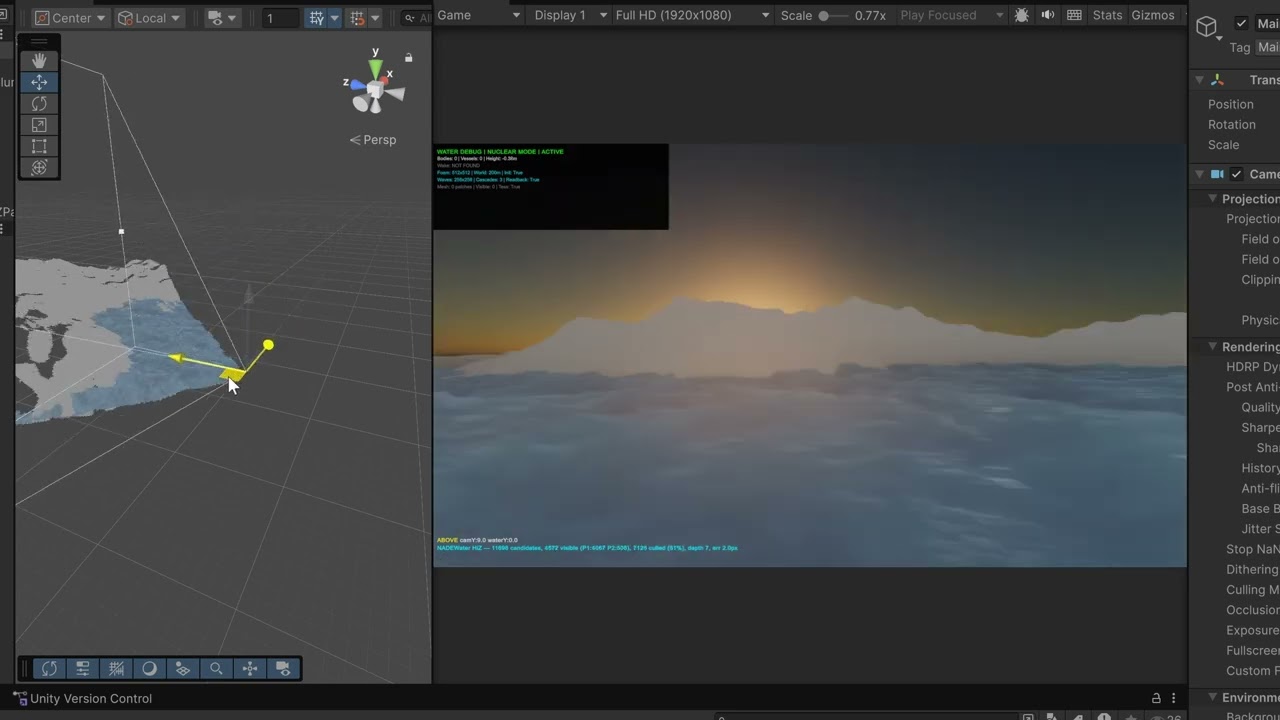
Task: Adjust the Game view Scale slider
Action: coord(834,15)
